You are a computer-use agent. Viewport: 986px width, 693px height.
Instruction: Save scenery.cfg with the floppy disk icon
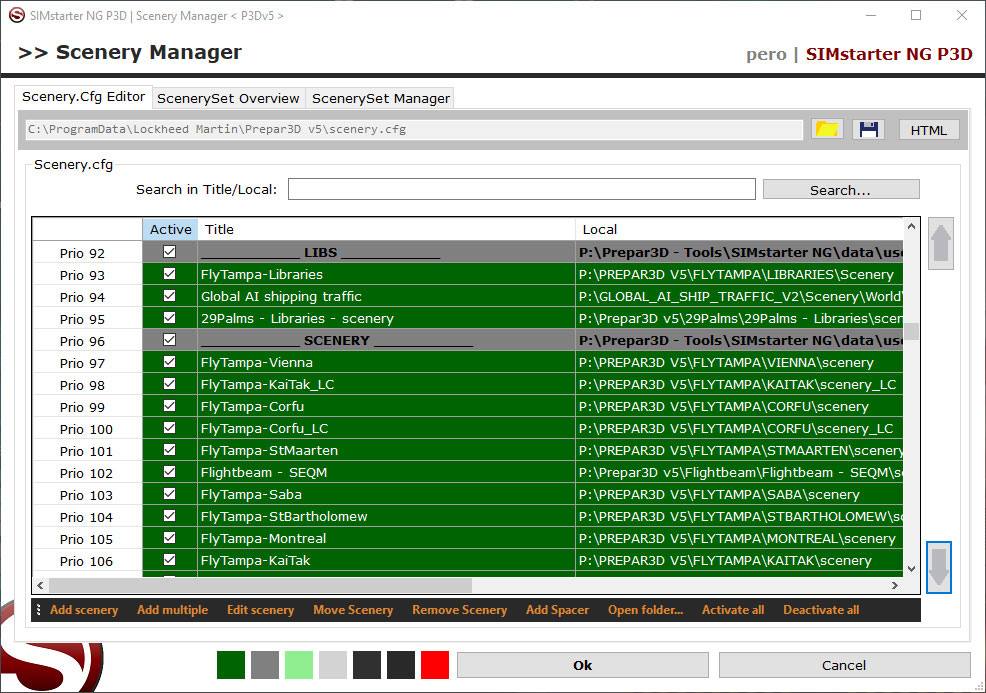(868, 130)
